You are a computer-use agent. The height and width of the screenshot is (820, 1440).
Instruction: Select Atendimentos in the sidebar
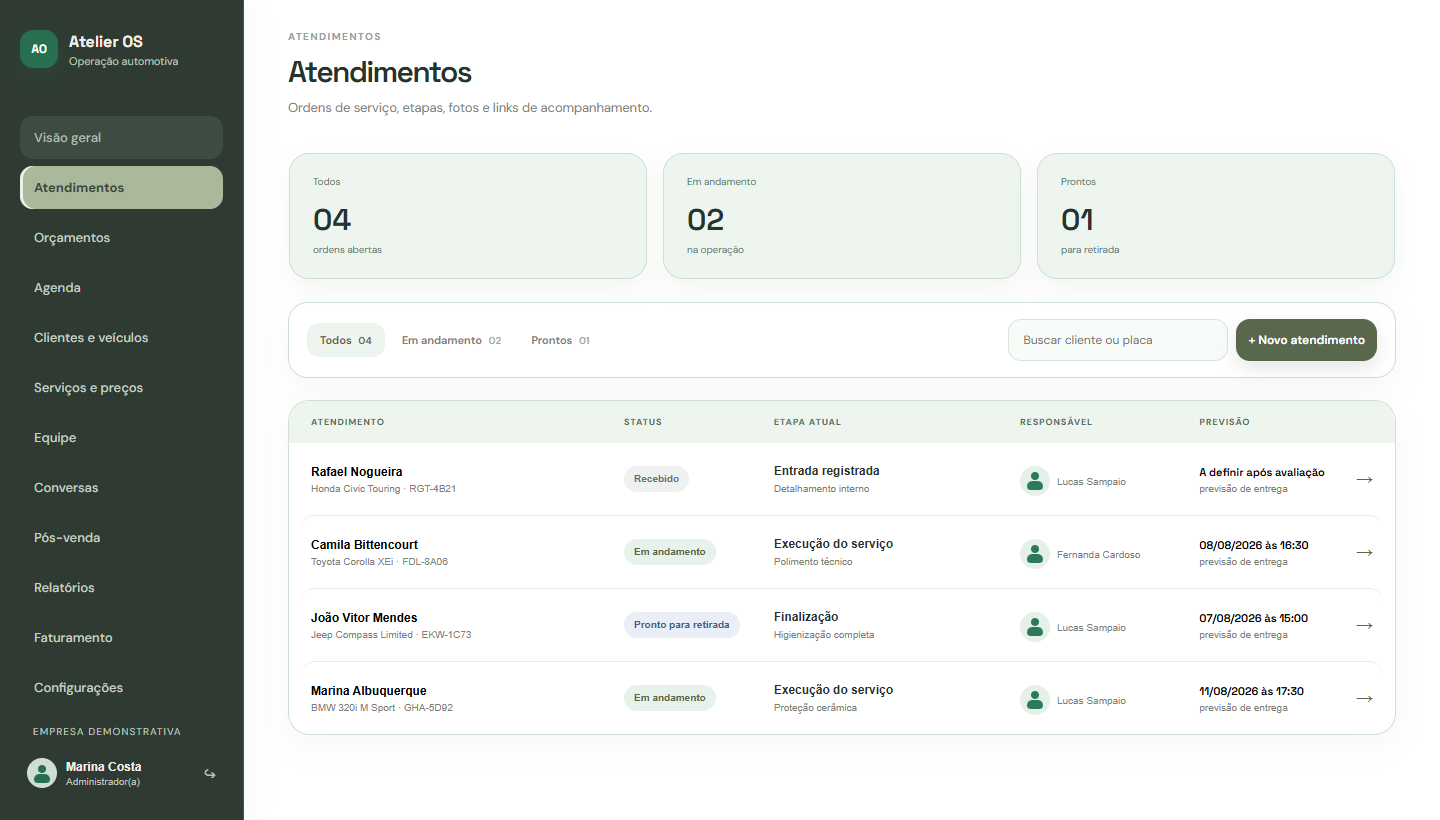tap(121, 187)
